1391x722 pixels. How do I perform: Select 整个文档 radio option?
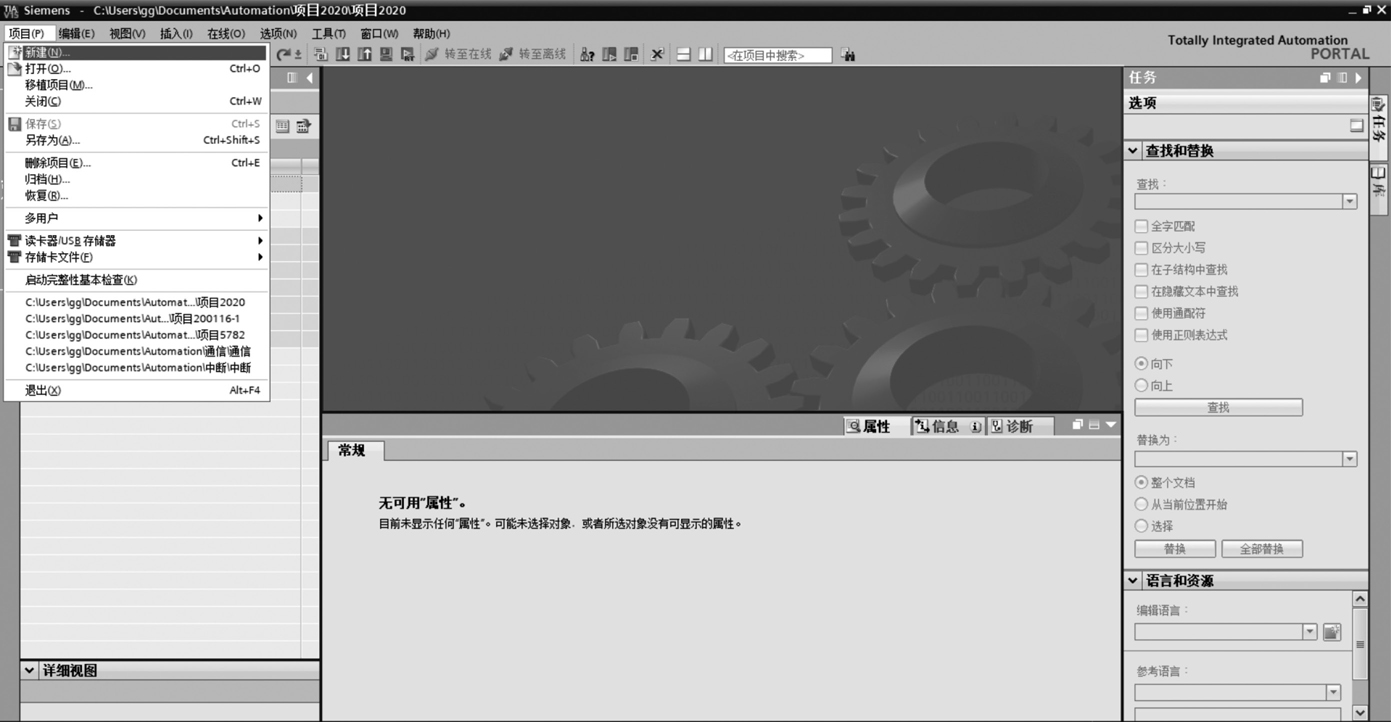1141,482
